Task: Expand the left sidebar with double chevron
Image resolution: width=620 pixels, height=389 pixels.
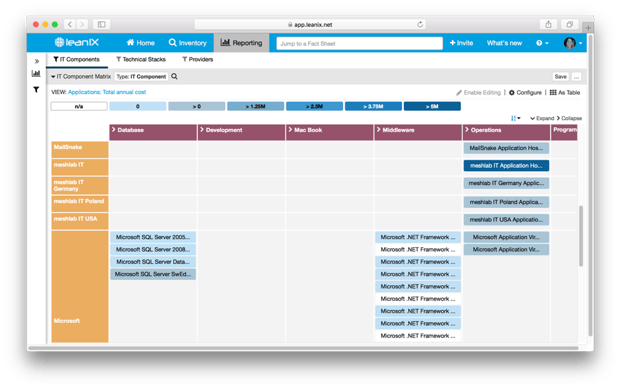Action: [x=36, y=61]
